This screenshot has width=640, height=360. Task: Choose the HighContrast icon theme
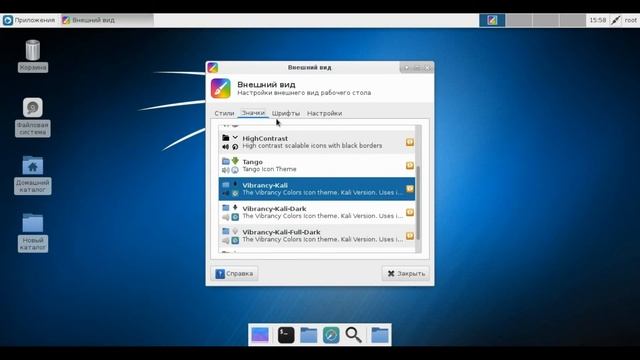click(317, 142)
